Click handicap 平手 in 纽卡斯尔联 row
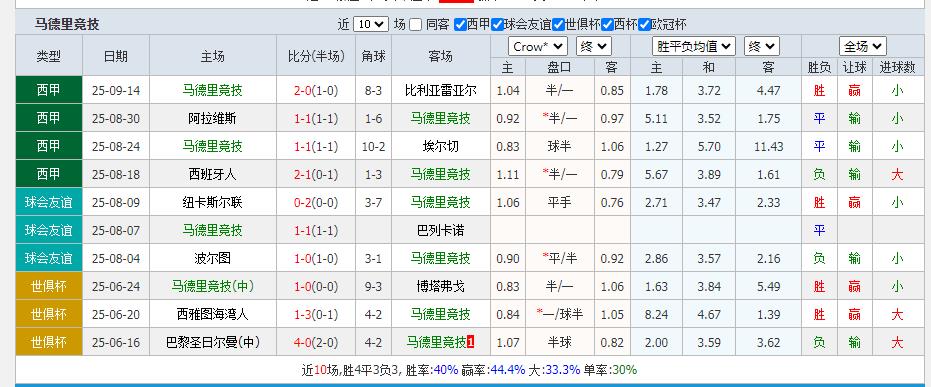The image size is (931, 387). coord(559,202)
